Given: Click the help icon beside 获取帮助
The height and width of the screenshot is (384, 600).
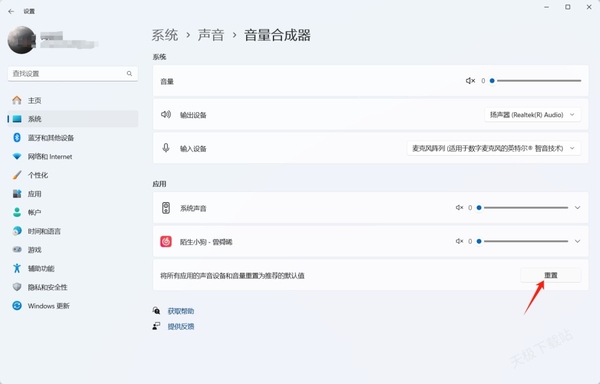Looking at the screenshot, I should coord(156,311).
